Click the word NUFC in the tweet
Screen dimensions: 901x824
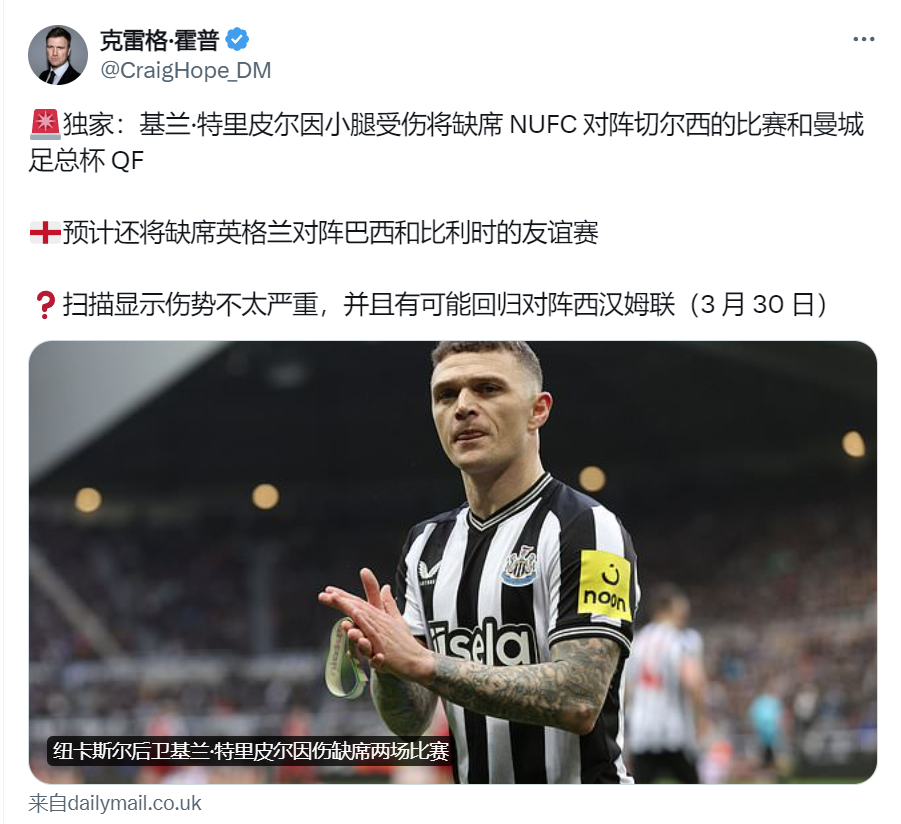click(x=543, y=125)
